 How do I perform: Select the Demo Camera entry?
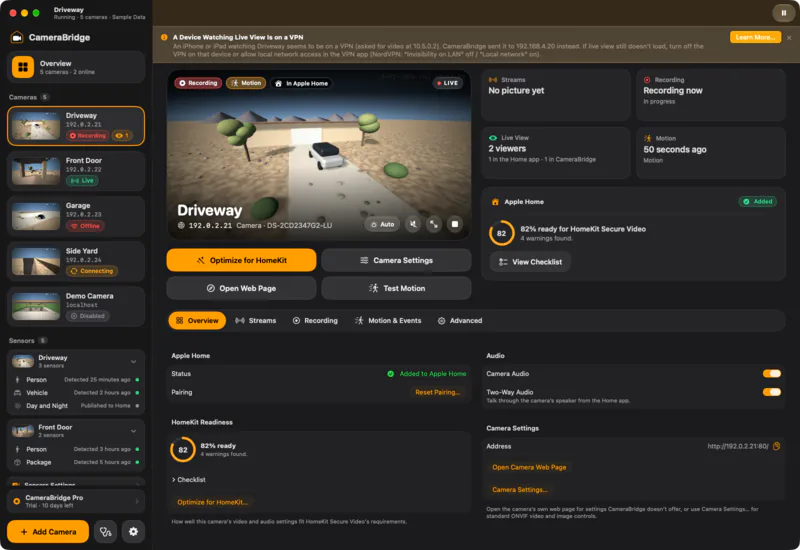(76, 306)
